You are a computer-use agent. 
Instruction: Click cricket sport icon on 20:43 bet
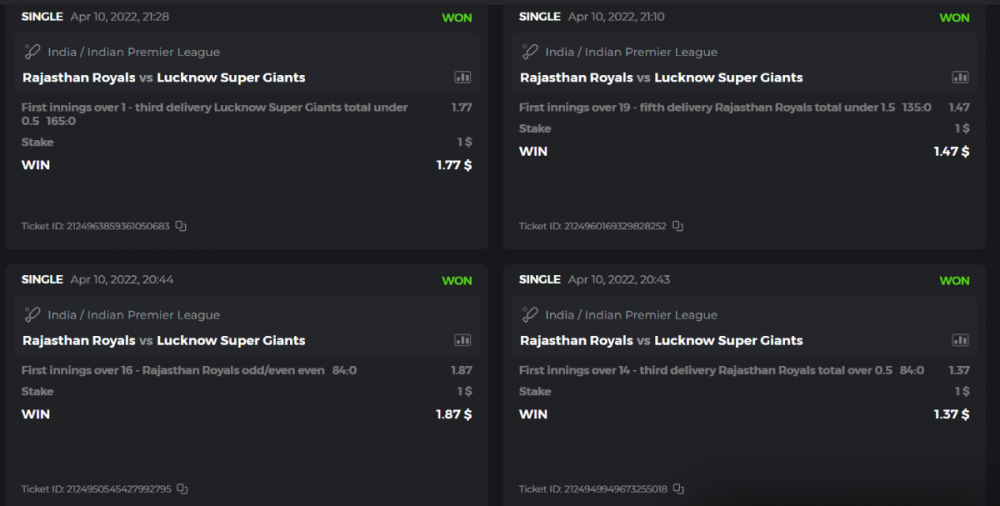(x=530, y=315)
